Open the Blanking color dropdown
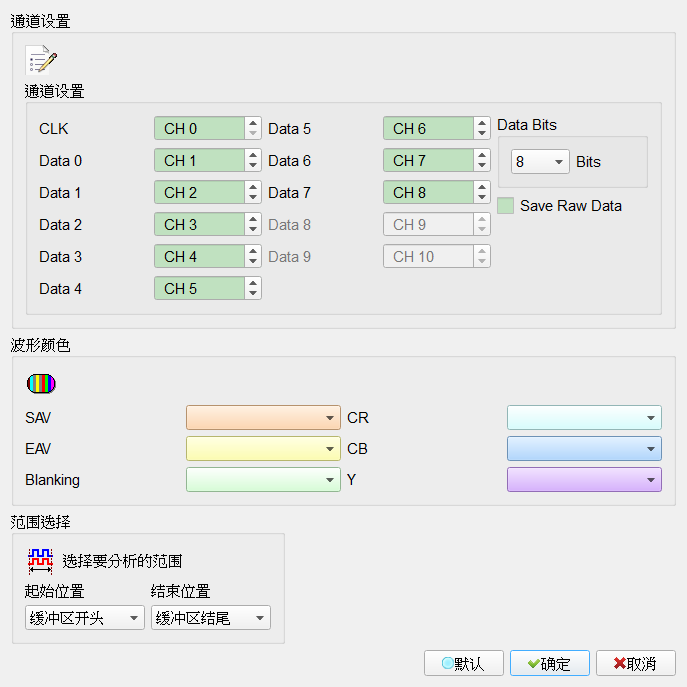687x687 pixels. 263,480
